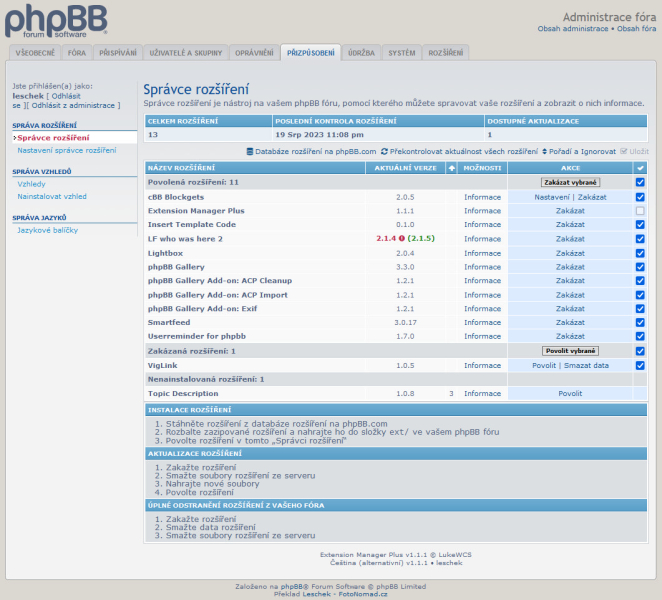Viewport: 662px width, 600px height.
Task: Toggle select-all checkbox for Povolená rozšíření
Action: point(640,182)
